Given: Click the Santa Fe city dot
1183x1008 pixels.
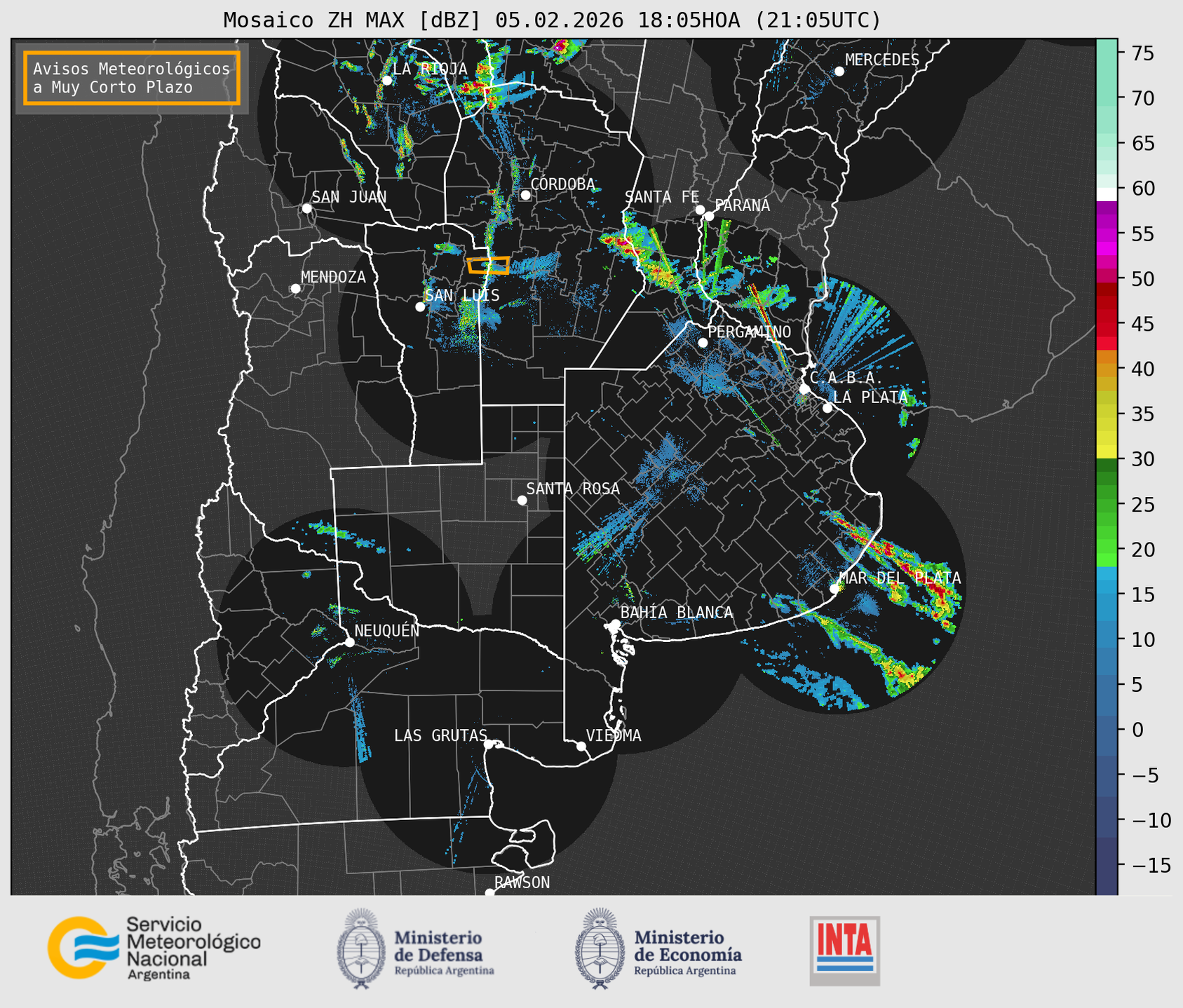Looking at the screenshot, I should point(700,210).
